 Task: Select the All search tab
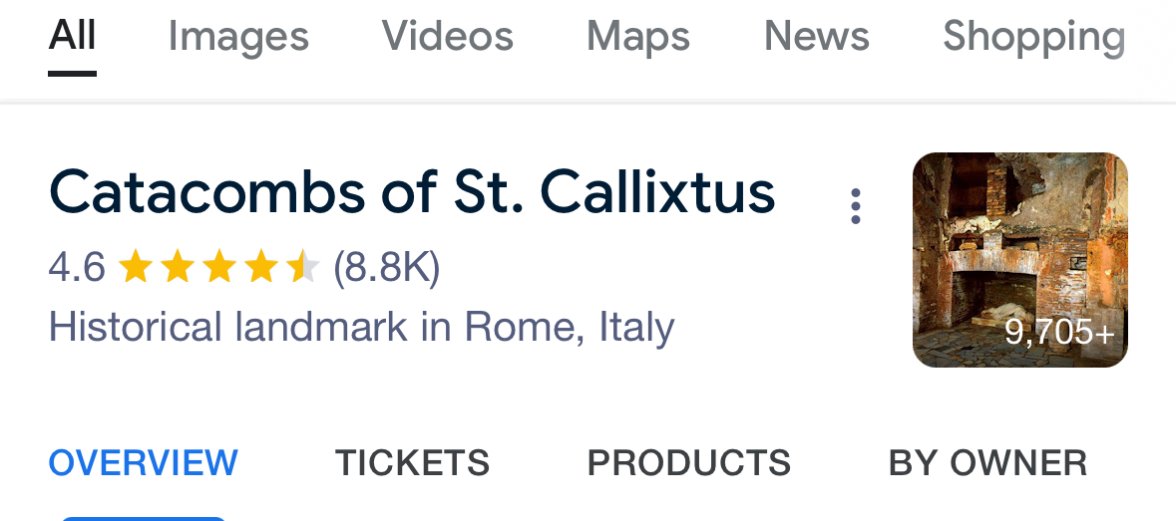click(x=72, y=38)
